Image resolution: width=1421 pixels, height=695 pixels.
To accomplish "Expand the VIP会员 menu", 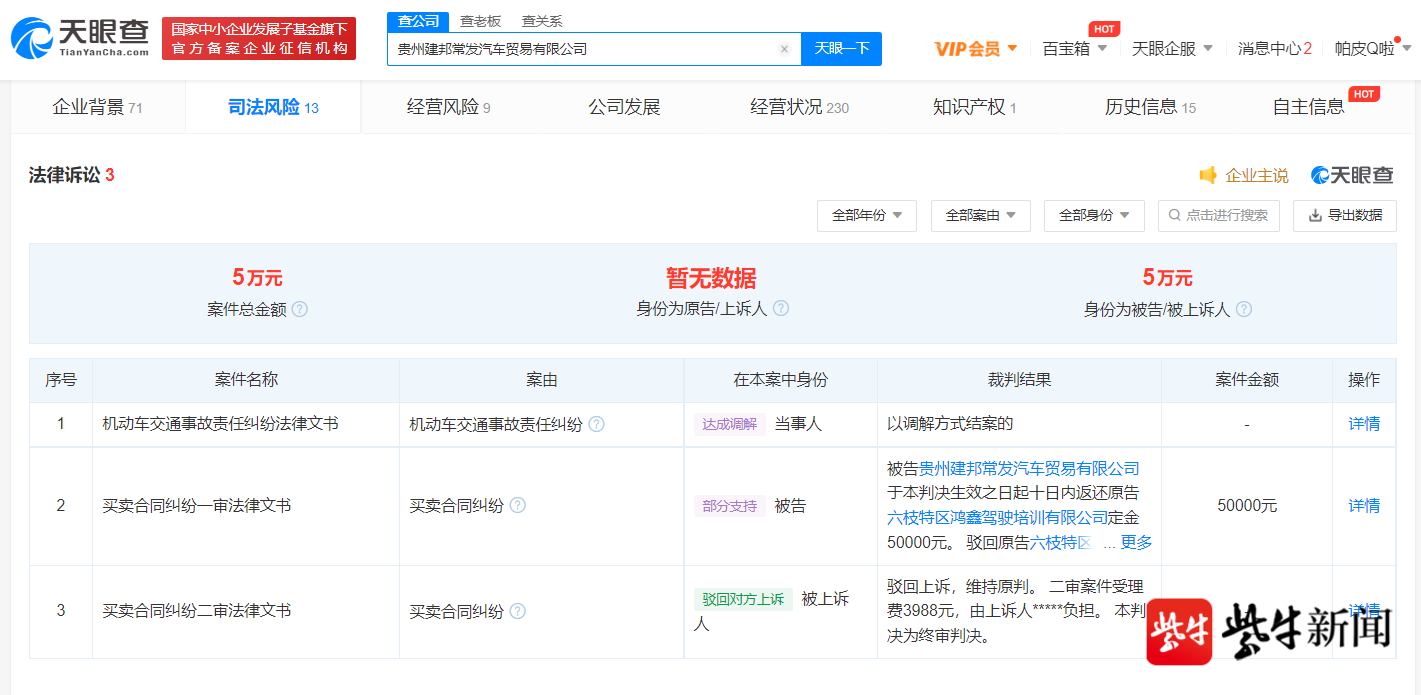I will [976, 48].
